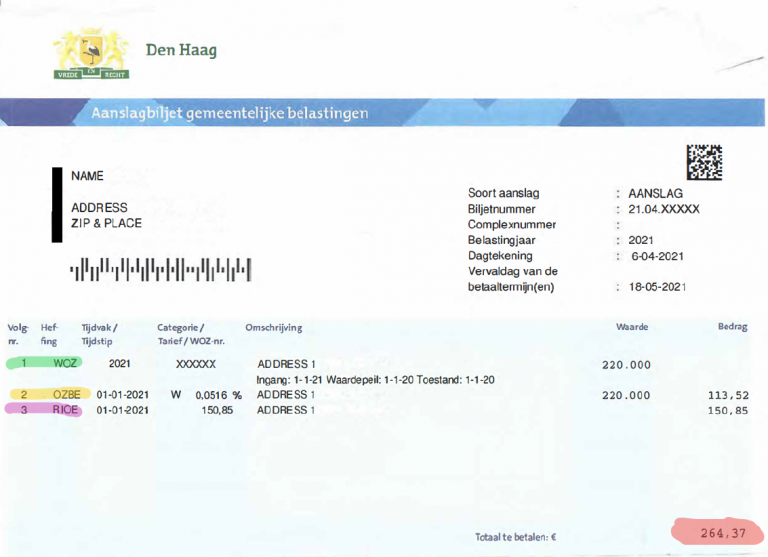Click the 'Volg-nr.' column header
The width and height of the screenshot is (768, 557).
coord(18,334)
